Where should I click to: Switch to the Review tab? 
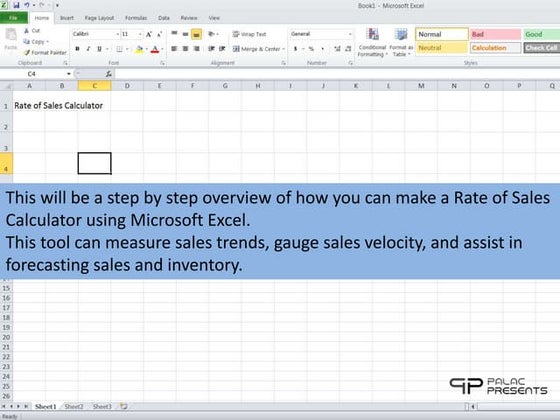pos(189,18)
